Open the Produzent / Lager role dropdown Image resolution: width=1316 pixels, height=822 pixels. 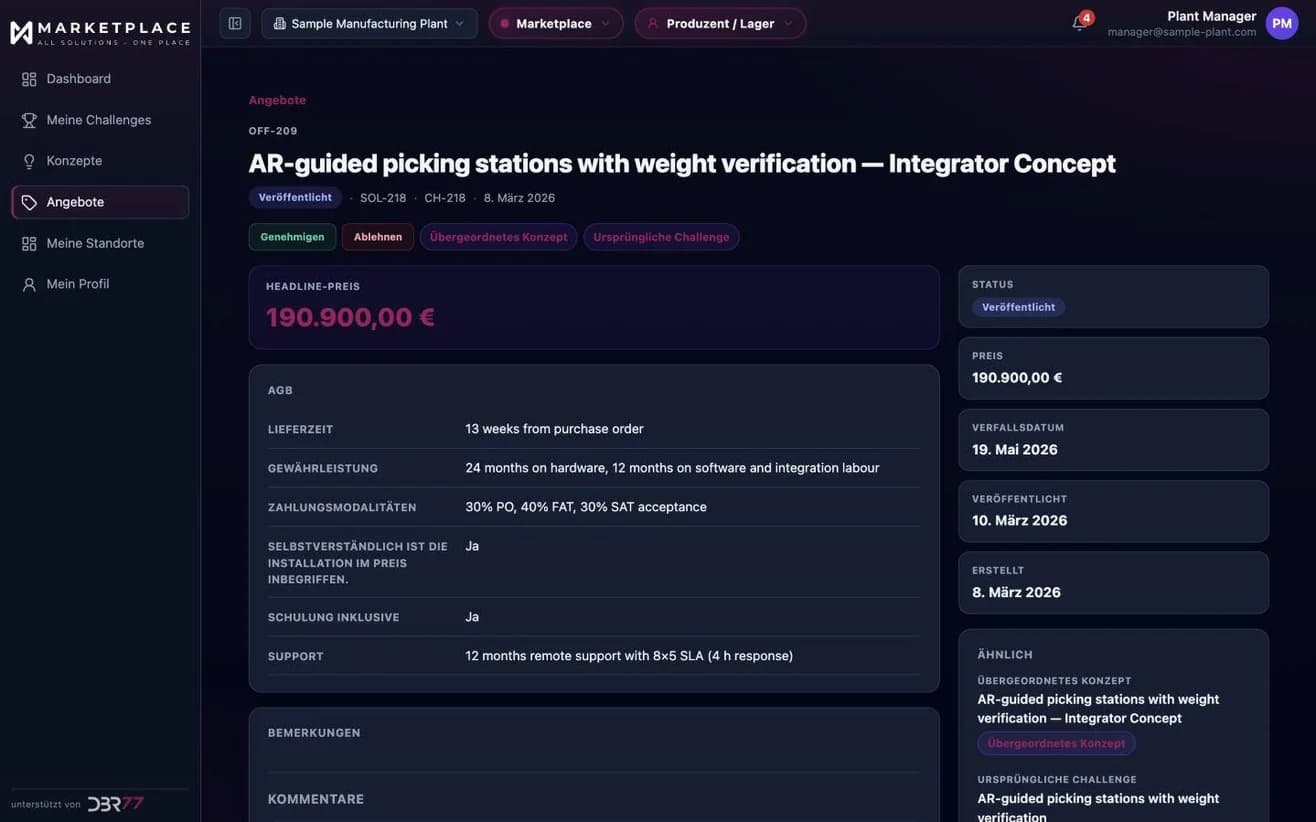pos(720,23)
